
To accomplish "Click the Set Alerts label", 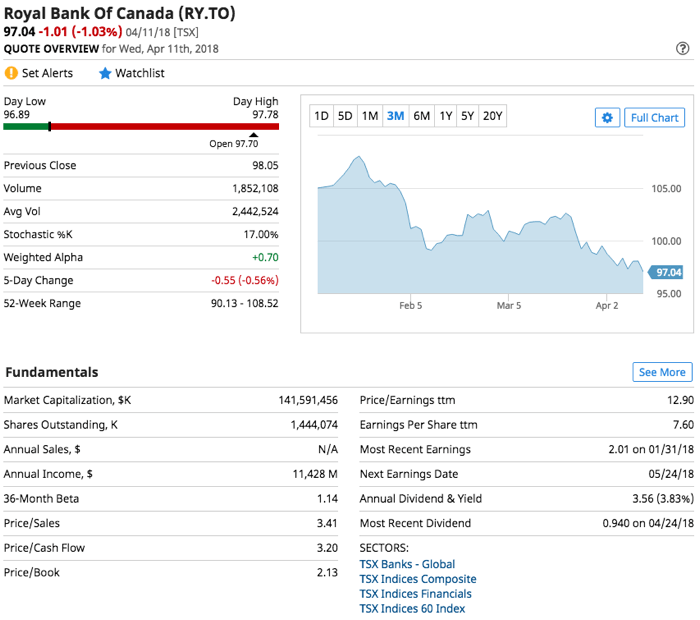I will pyautogui.click(x=47, y=73).
